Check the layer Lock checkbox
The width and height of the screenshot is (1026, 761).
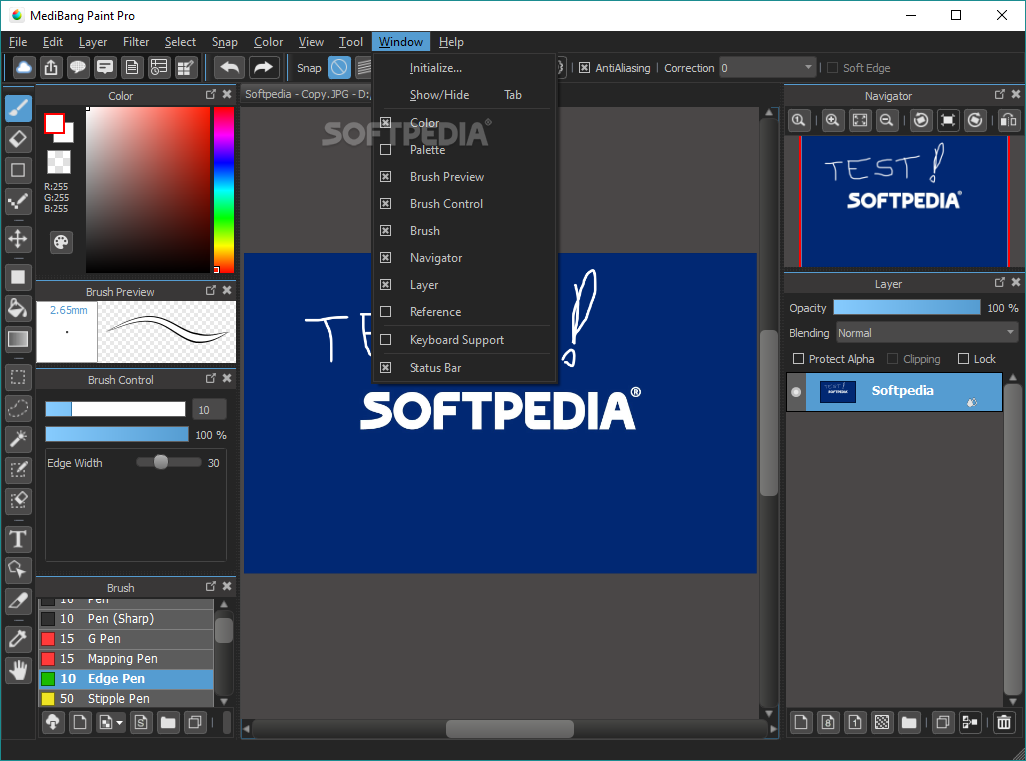tap(963, 359)
